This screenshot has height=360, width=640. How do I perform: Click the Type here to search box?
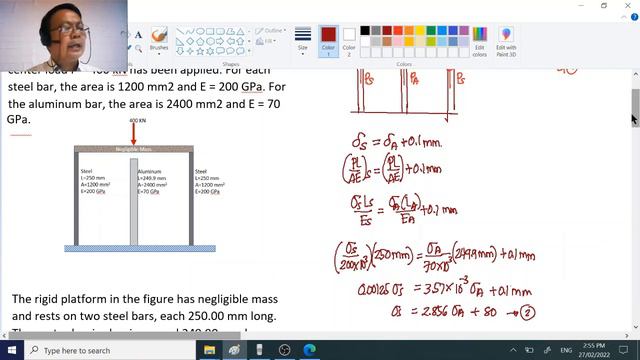tap(110, 350)
